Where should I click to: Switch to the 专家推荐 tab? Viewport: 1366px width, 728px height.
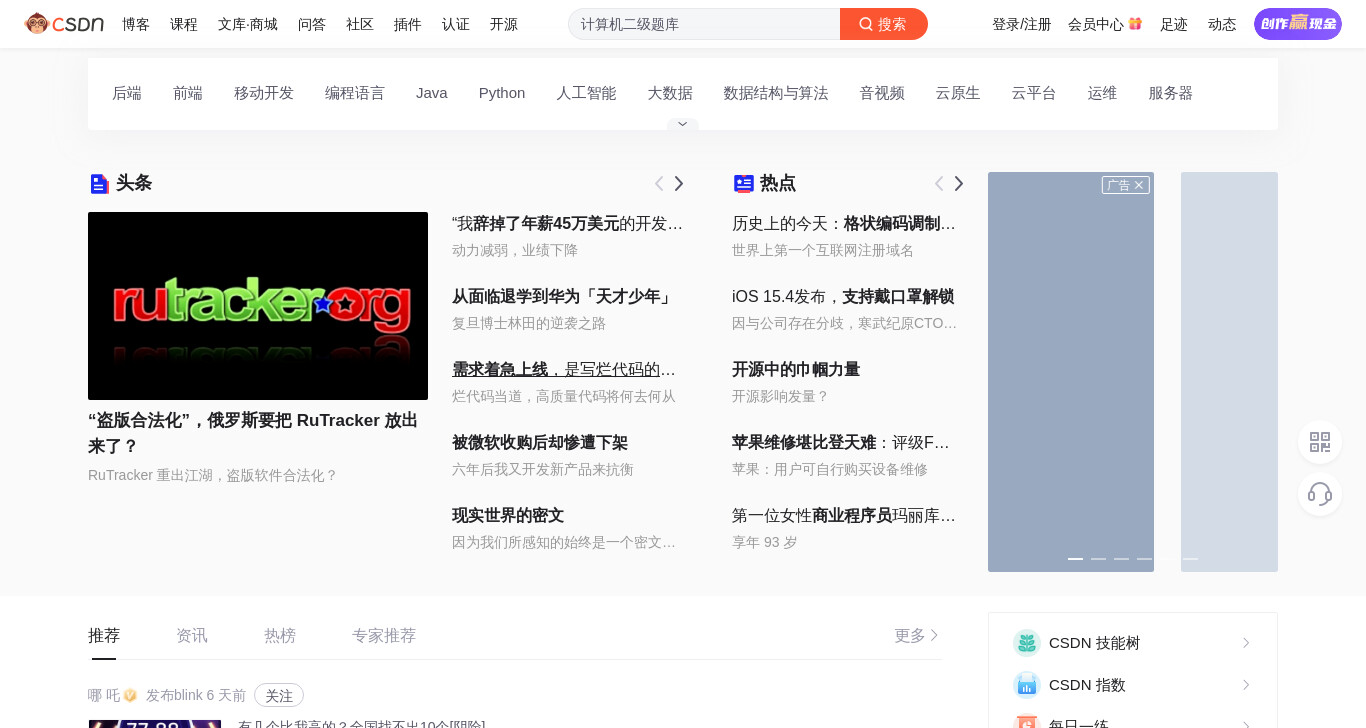click(384, 636)
